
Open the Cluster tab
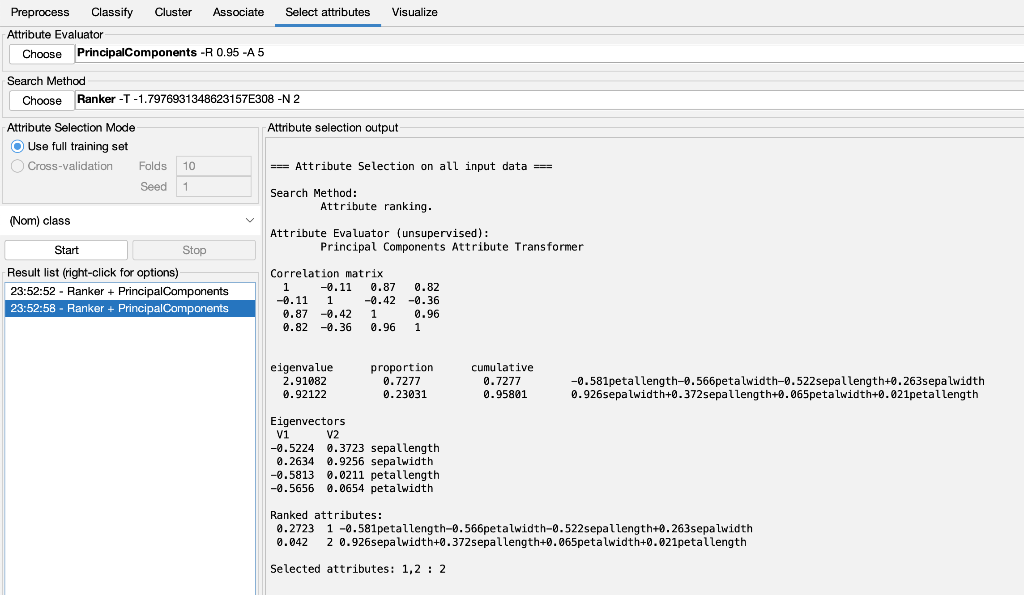(172, 13)
